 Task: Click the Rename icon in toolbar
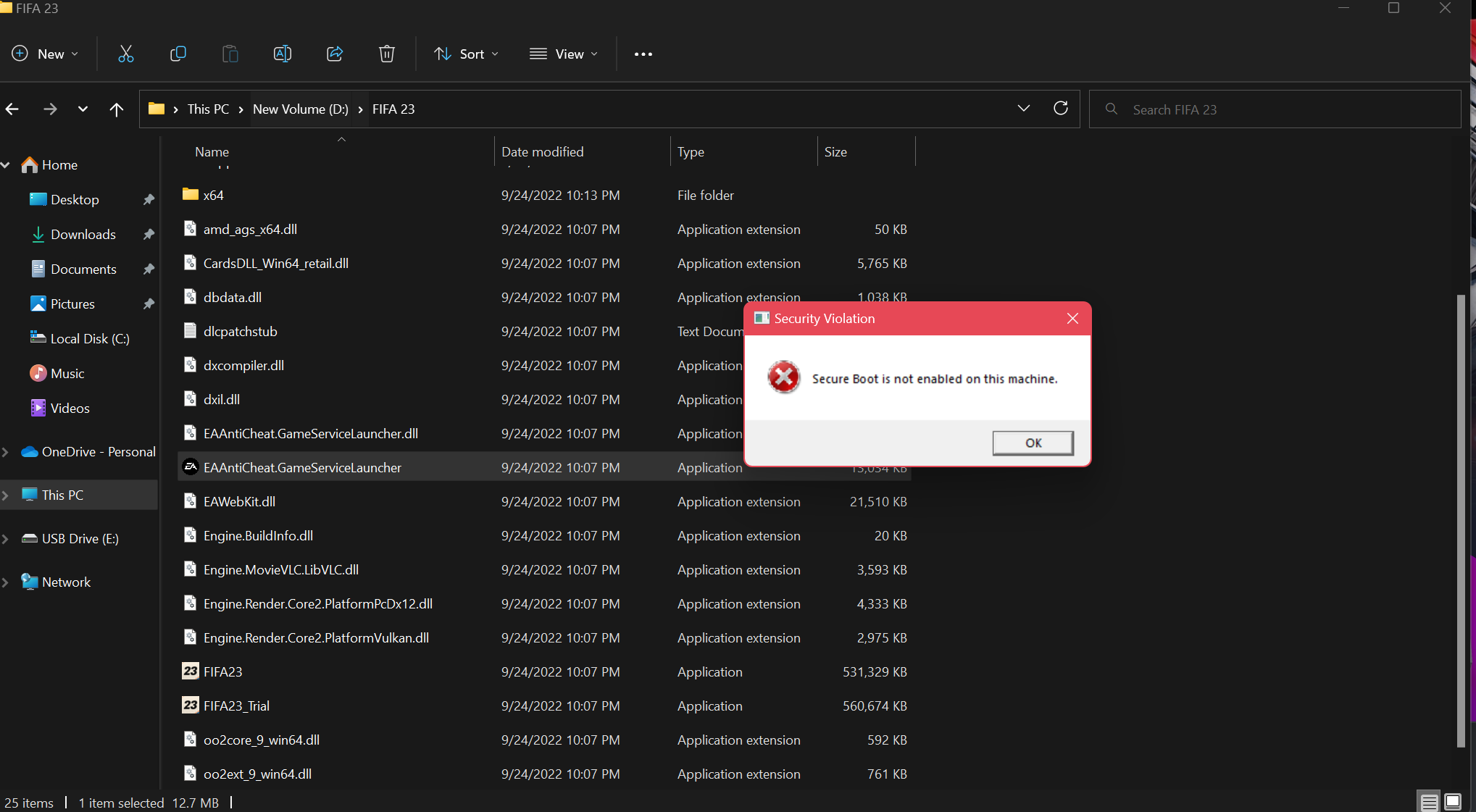point(282,54)
